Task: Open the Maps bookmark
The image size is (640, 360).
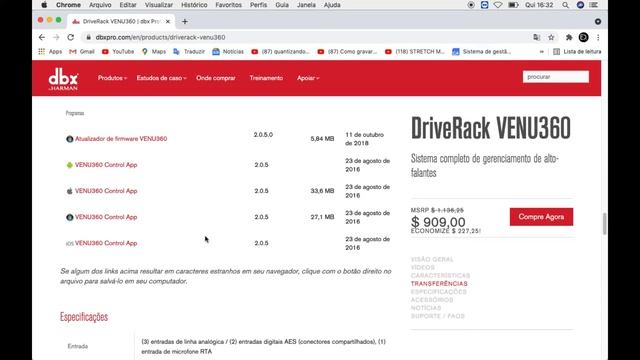Action: pyautogui.click(x=154, y=52)
